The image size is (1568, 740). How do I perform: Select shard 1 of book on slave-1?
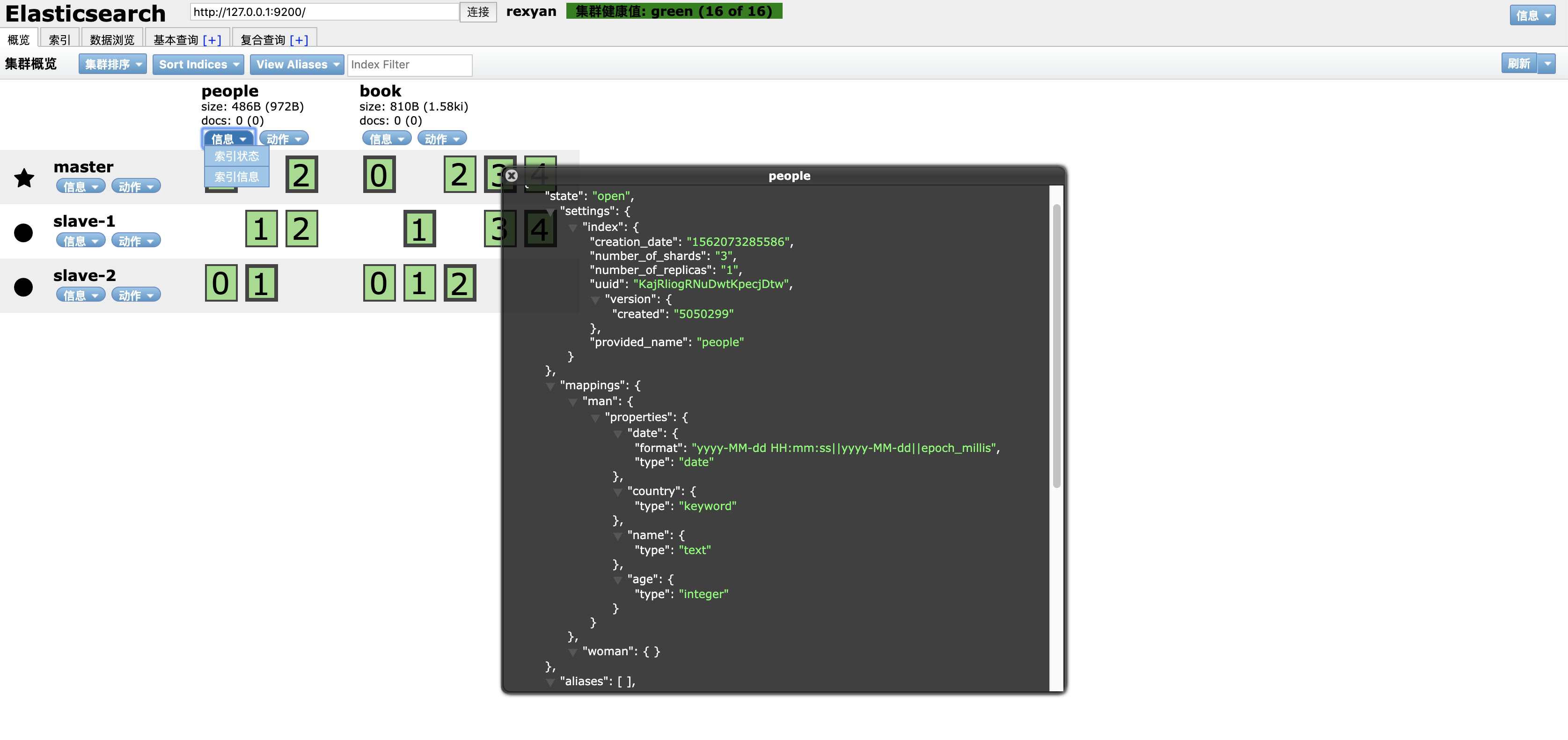(x=419, y=229)
